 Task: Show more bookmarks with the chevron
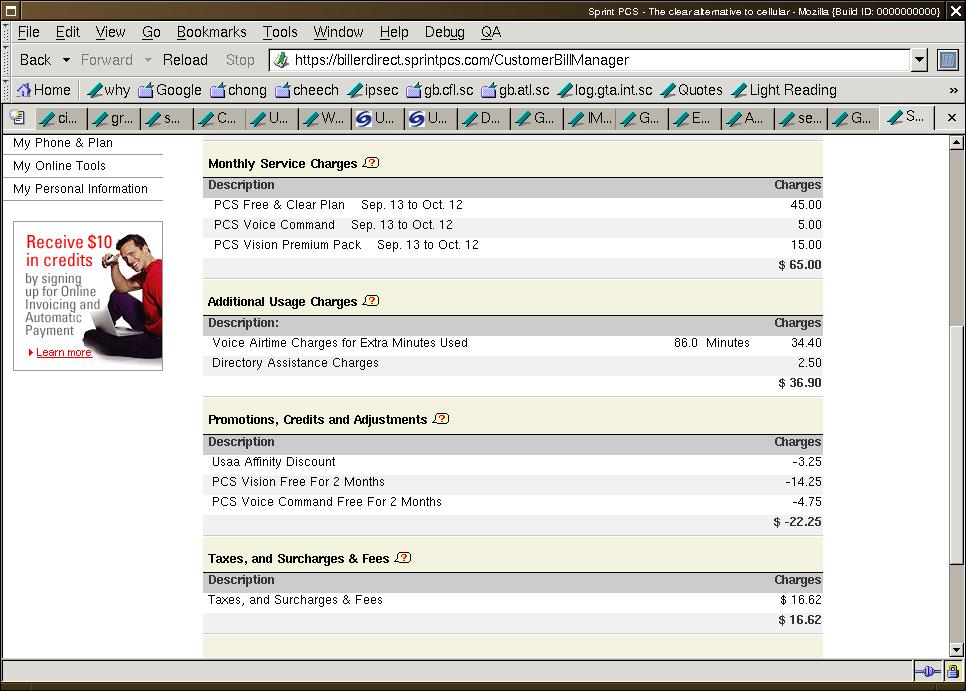(954, 91)
